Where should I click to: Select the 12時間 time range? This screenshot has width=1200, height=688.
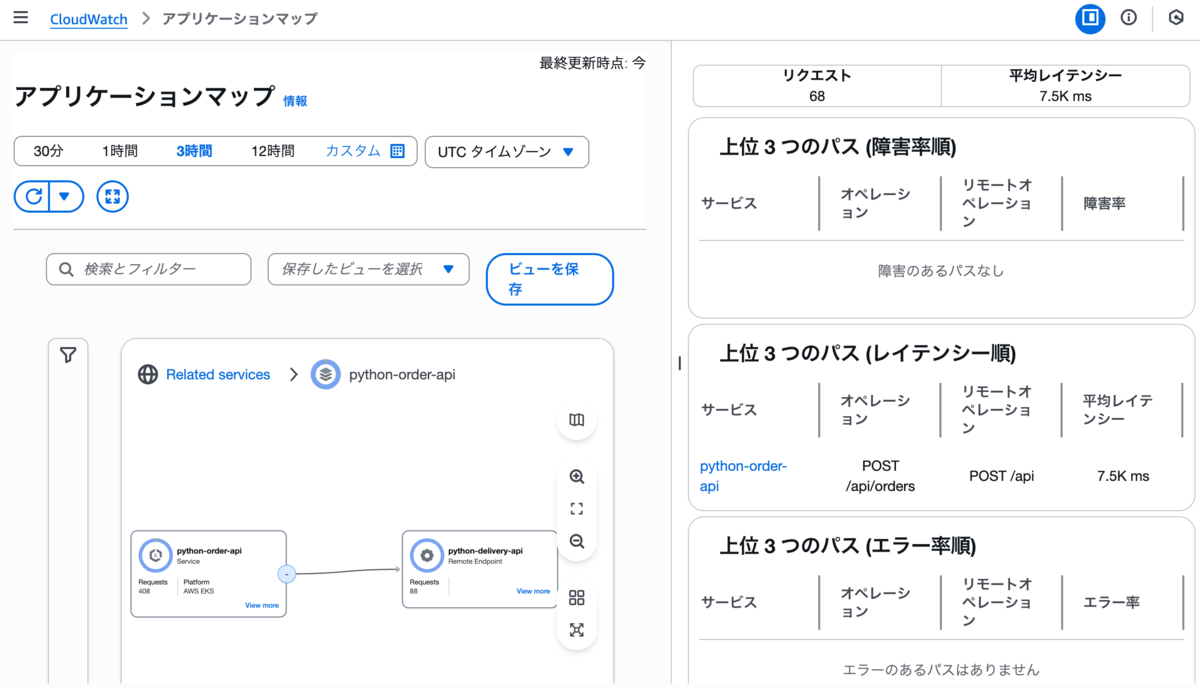[273, 151]
